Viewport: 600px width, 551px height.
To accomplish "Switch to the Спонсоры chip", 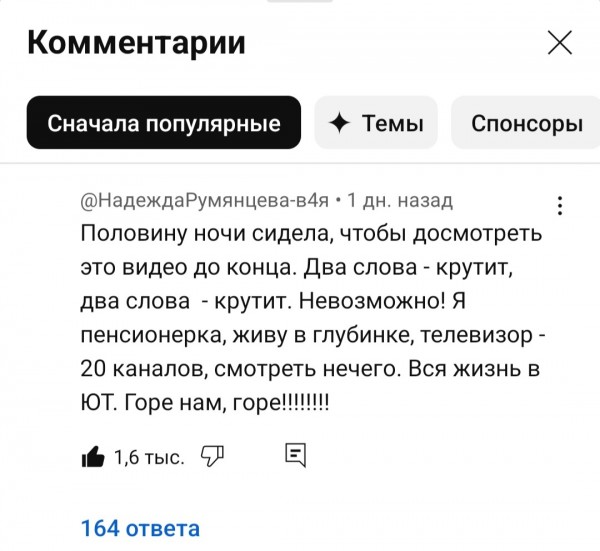I will pos(526,124).
